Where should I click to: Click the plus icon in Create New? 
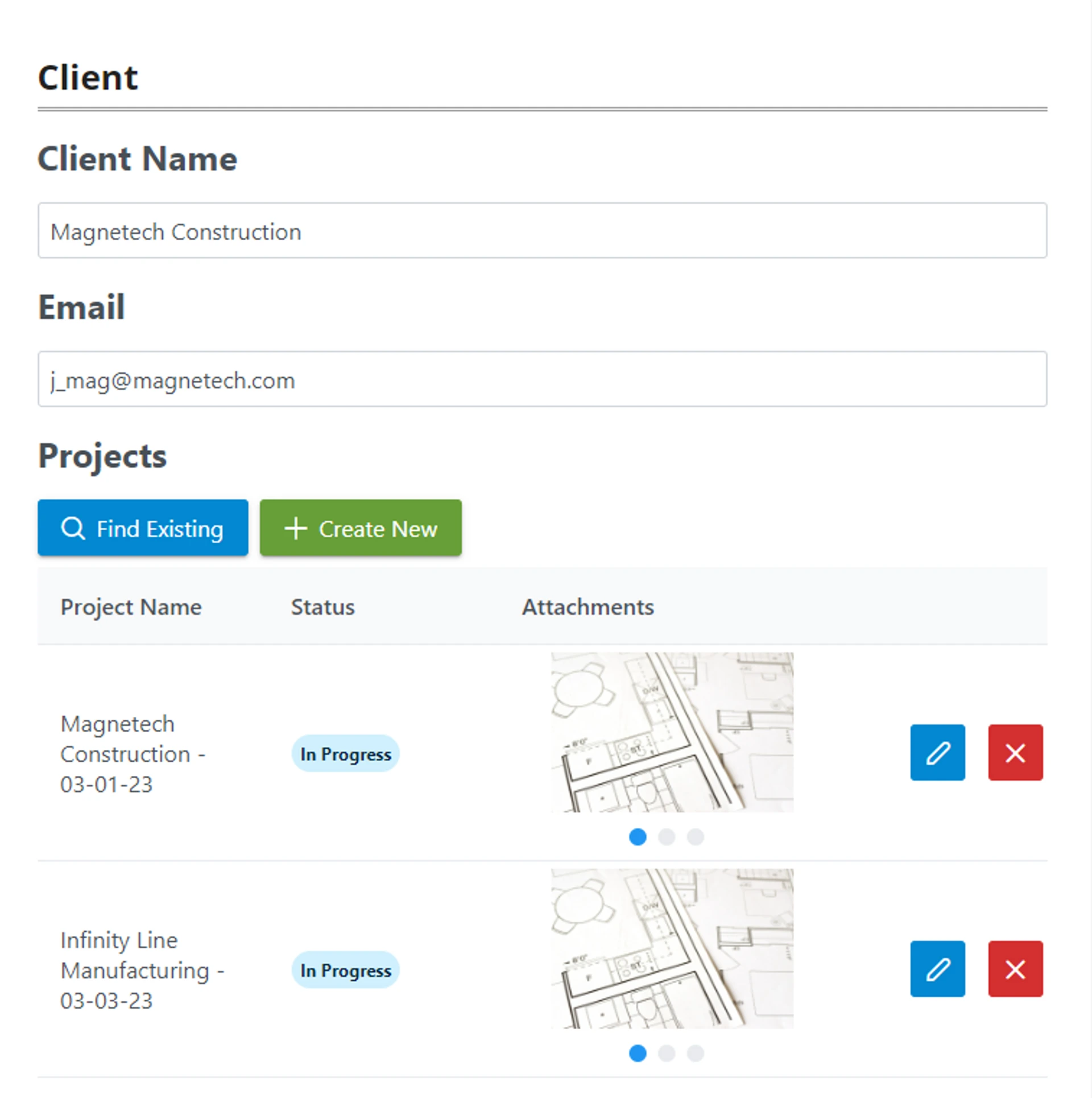(x=296, y=528)
